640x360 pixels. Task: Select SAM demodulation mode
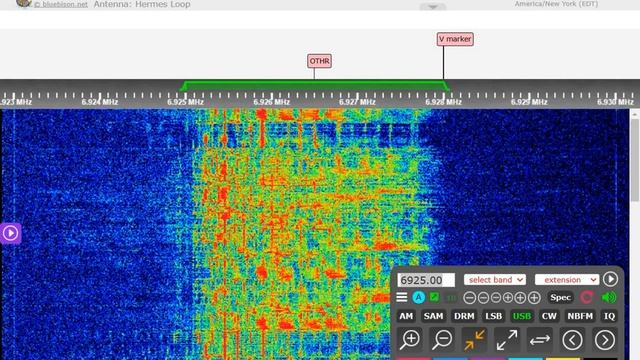pos(433,316)
